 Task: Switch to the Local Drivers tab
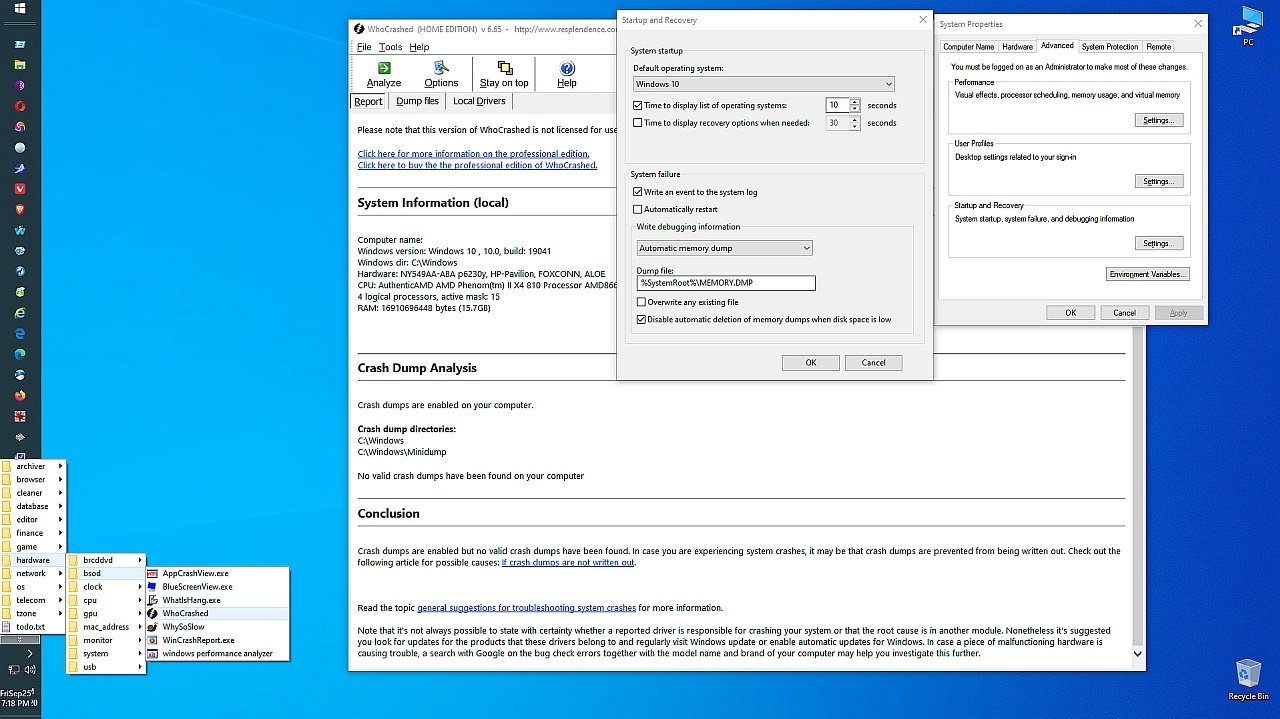479,101
